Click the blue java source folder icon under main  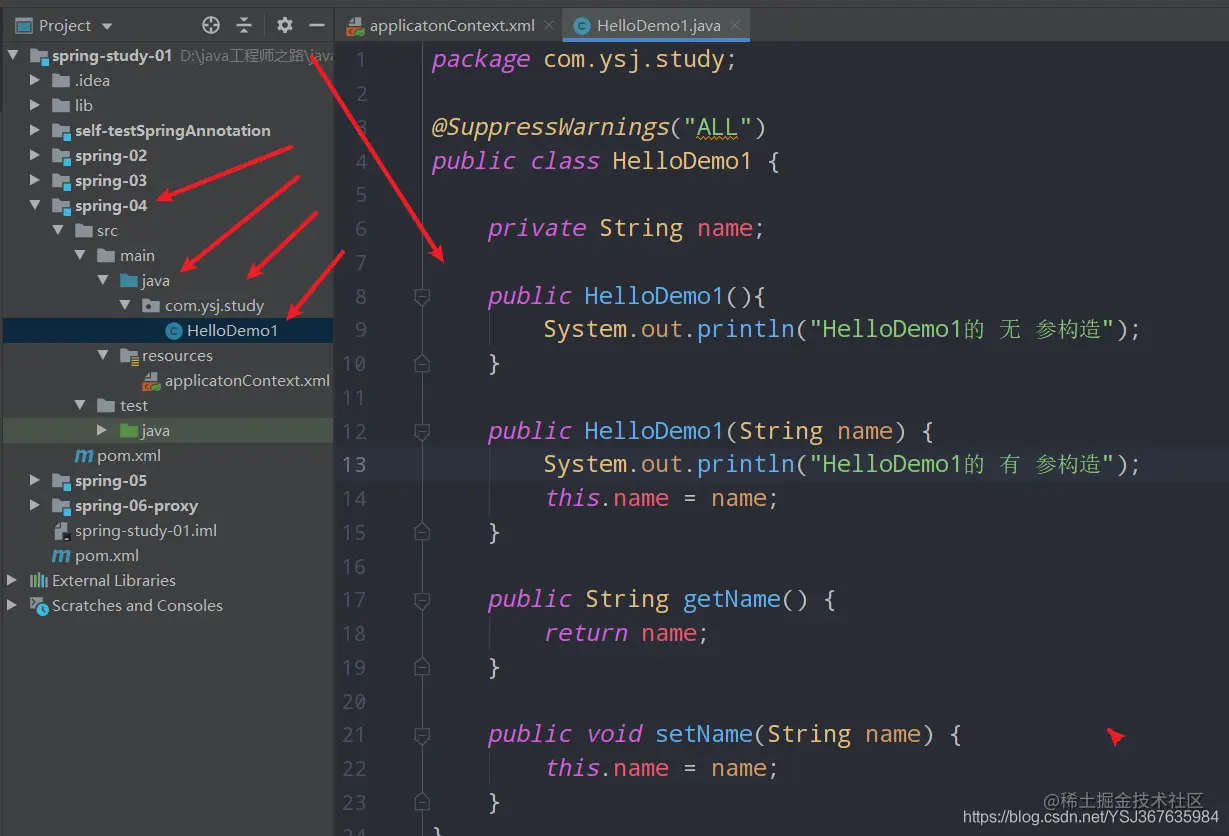tap(129, 280)
